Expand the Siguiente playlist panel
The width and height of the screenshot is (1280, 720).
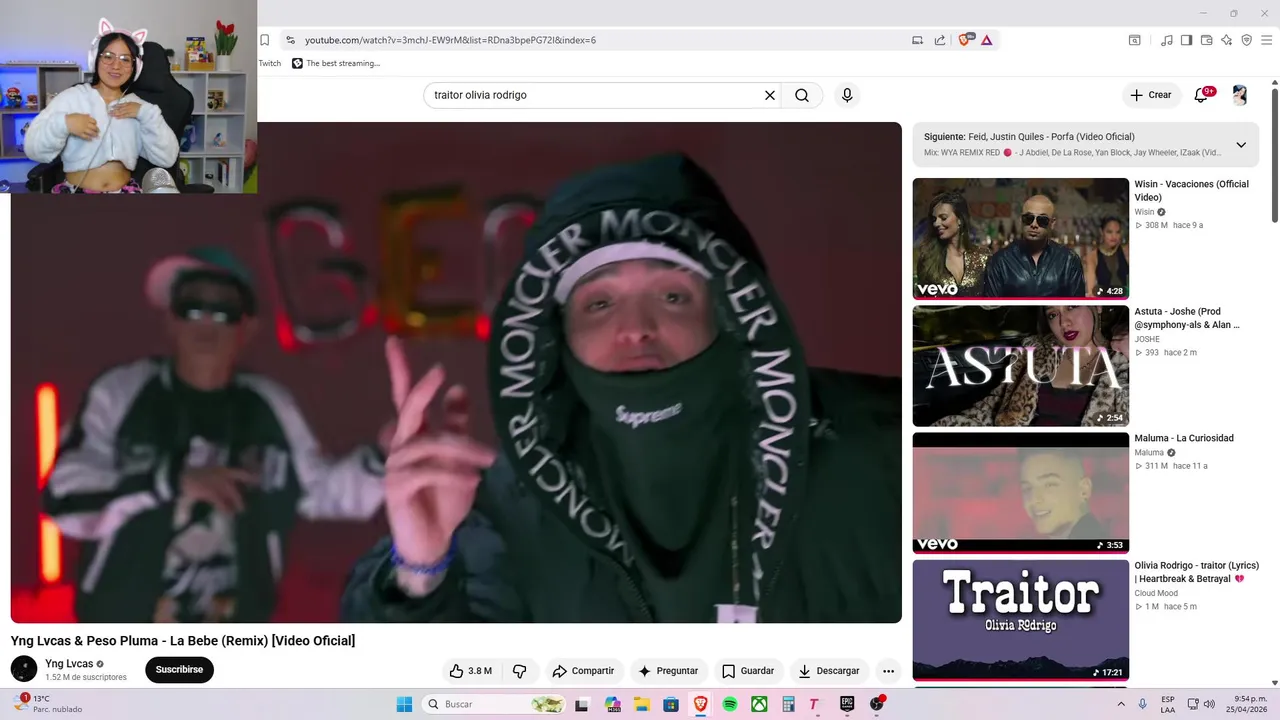click(1241, 145)
